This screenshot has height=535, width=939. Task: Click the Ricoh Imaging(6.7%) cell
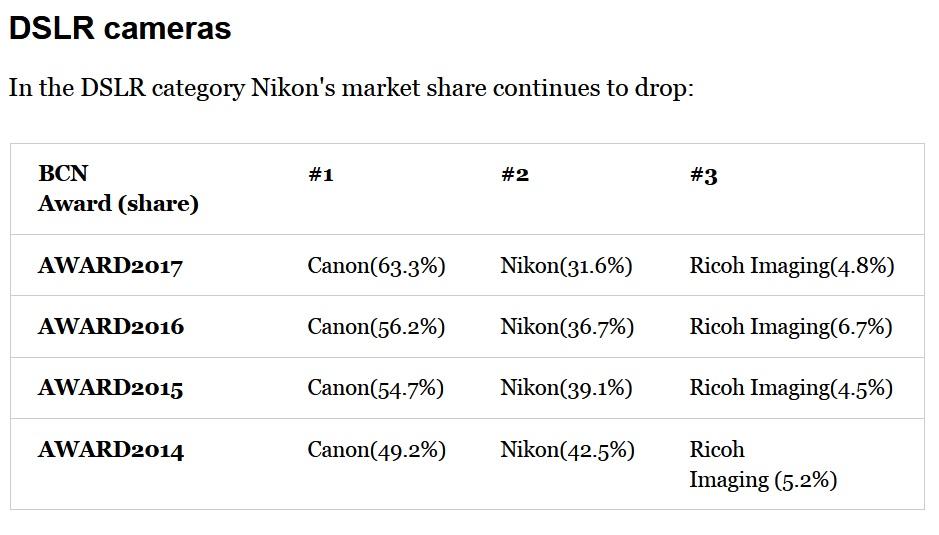(791, 327)
